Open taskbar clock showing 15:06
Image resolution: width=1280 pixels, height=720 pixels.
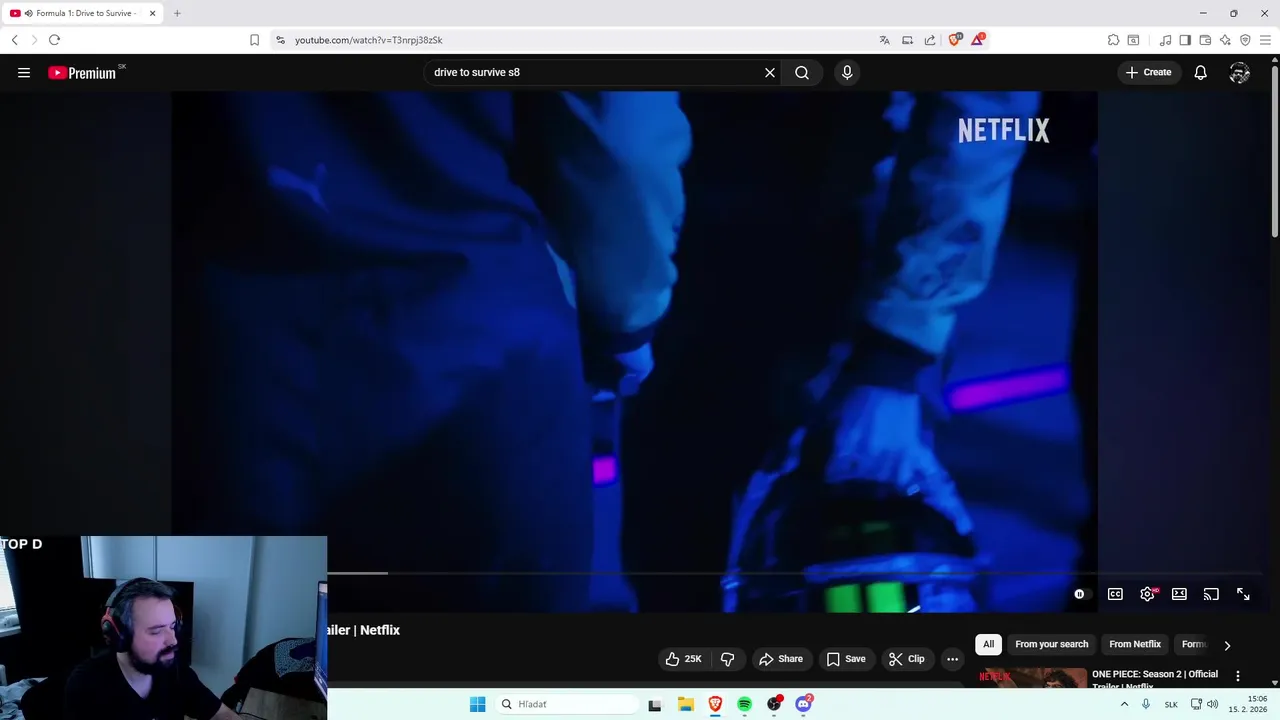[1248, 704]
